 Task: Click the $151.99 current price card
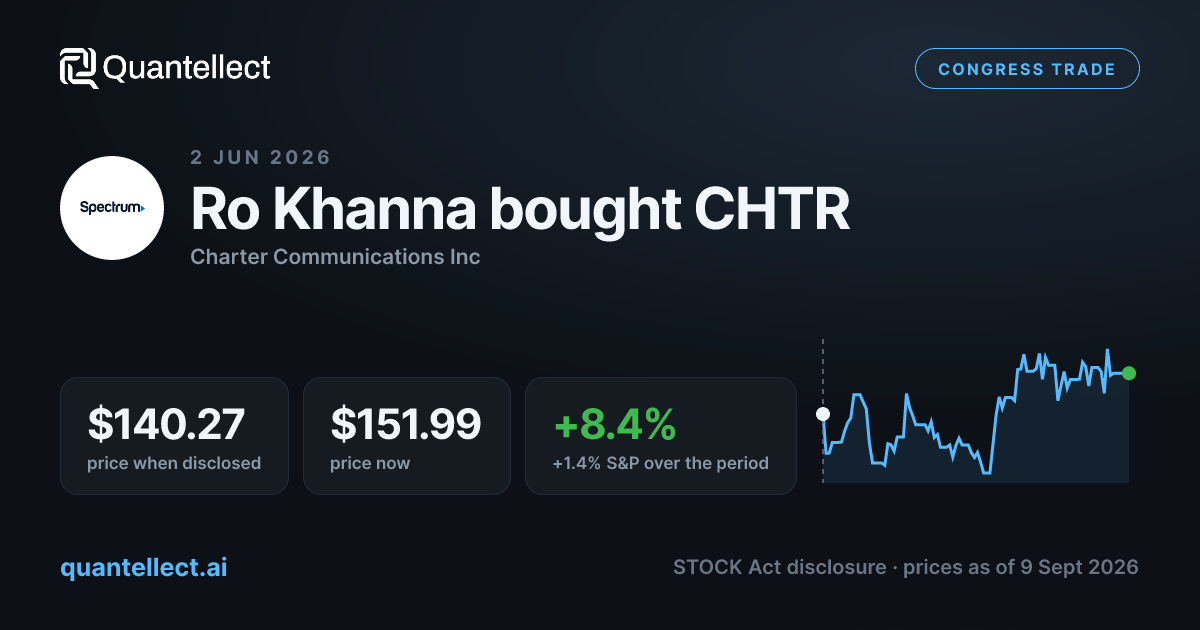406,435
